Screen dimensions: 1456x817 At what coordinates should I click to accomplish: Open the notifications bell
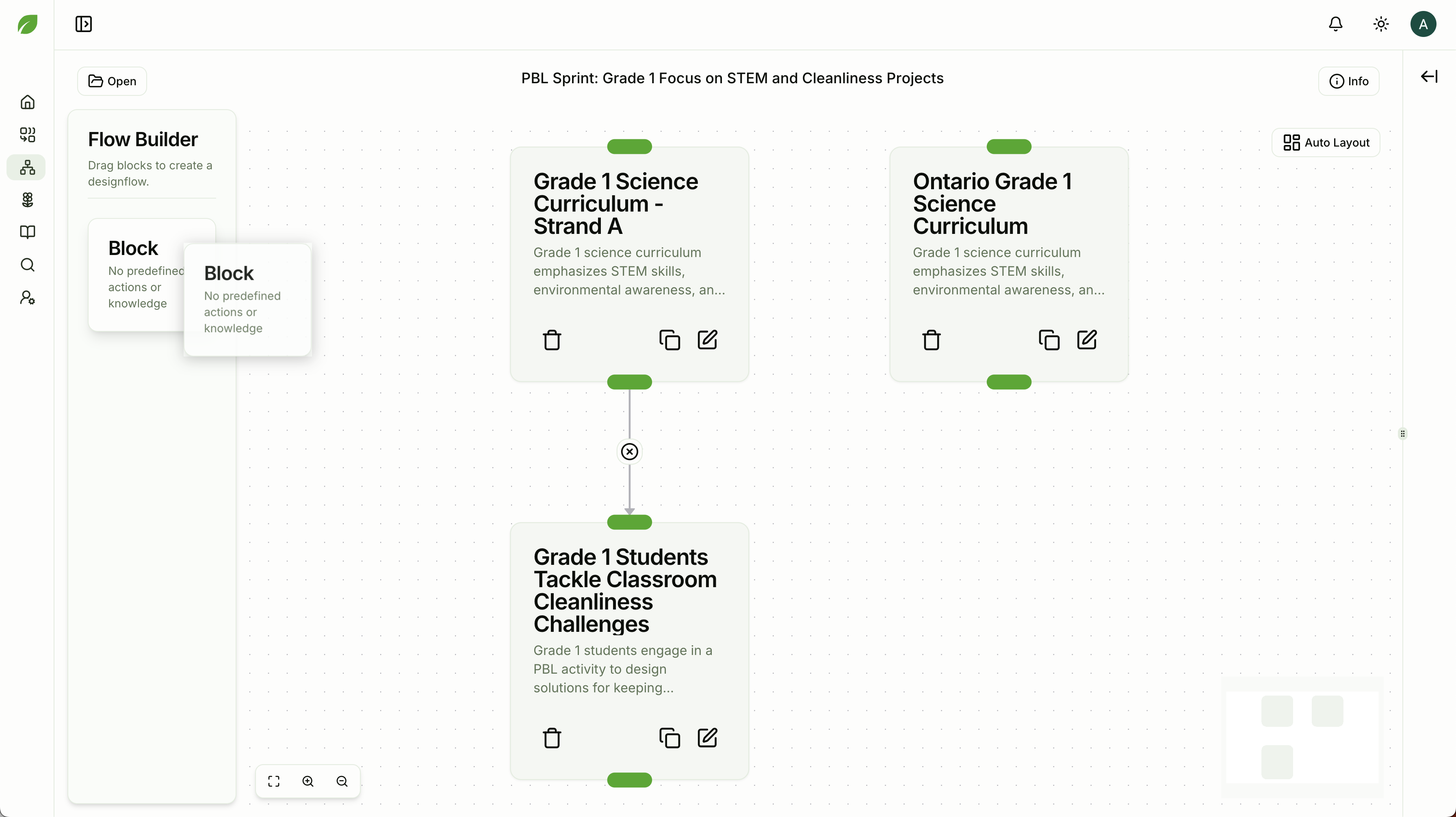1336,24
